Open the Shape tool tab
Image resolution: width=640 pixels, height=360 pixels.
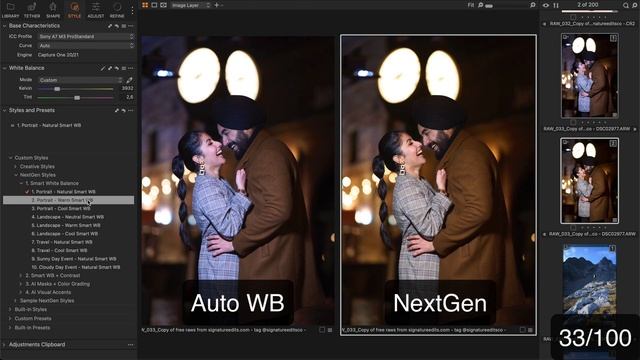(x=53, y=10)
